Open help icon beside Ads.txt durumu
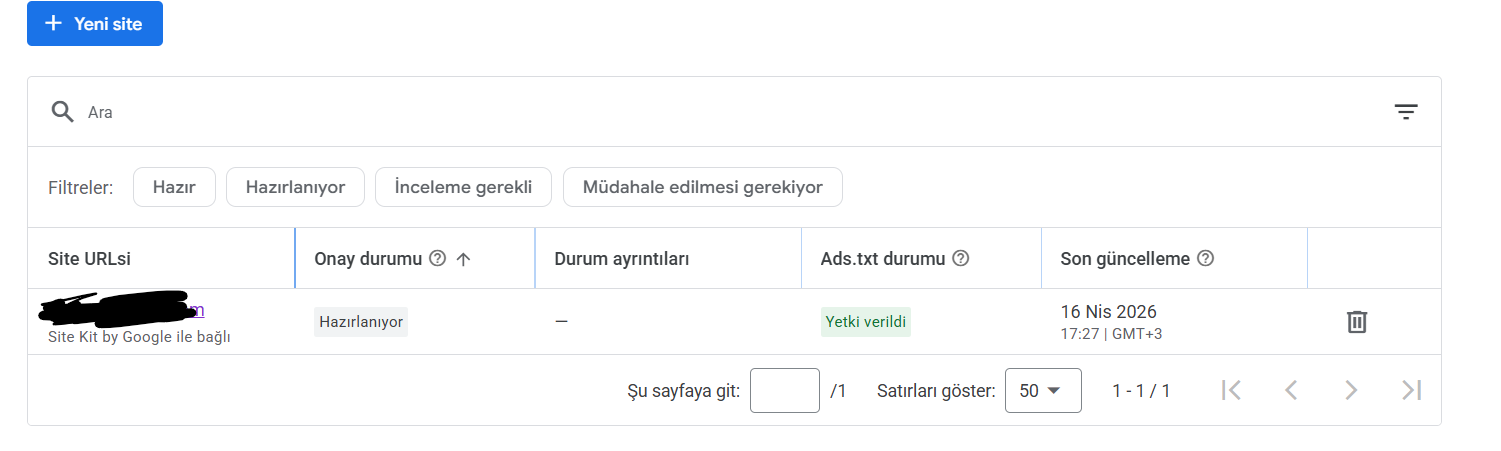 (x=961, y=258)
